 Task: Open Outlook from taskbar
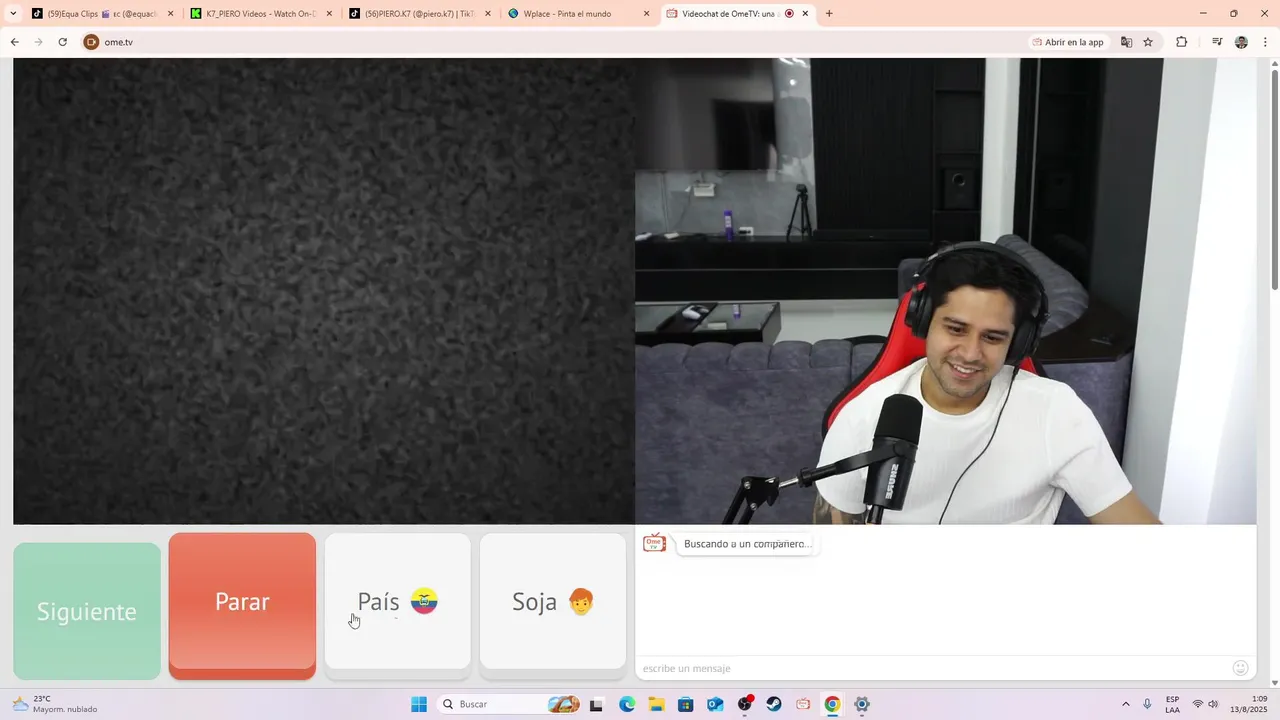click(715, 704)
